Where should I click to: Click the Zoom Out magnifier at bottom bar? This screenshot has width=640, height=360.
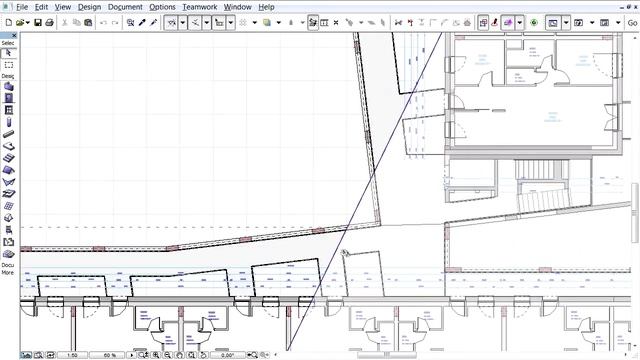pyautogui.click(x=167, y=355)
